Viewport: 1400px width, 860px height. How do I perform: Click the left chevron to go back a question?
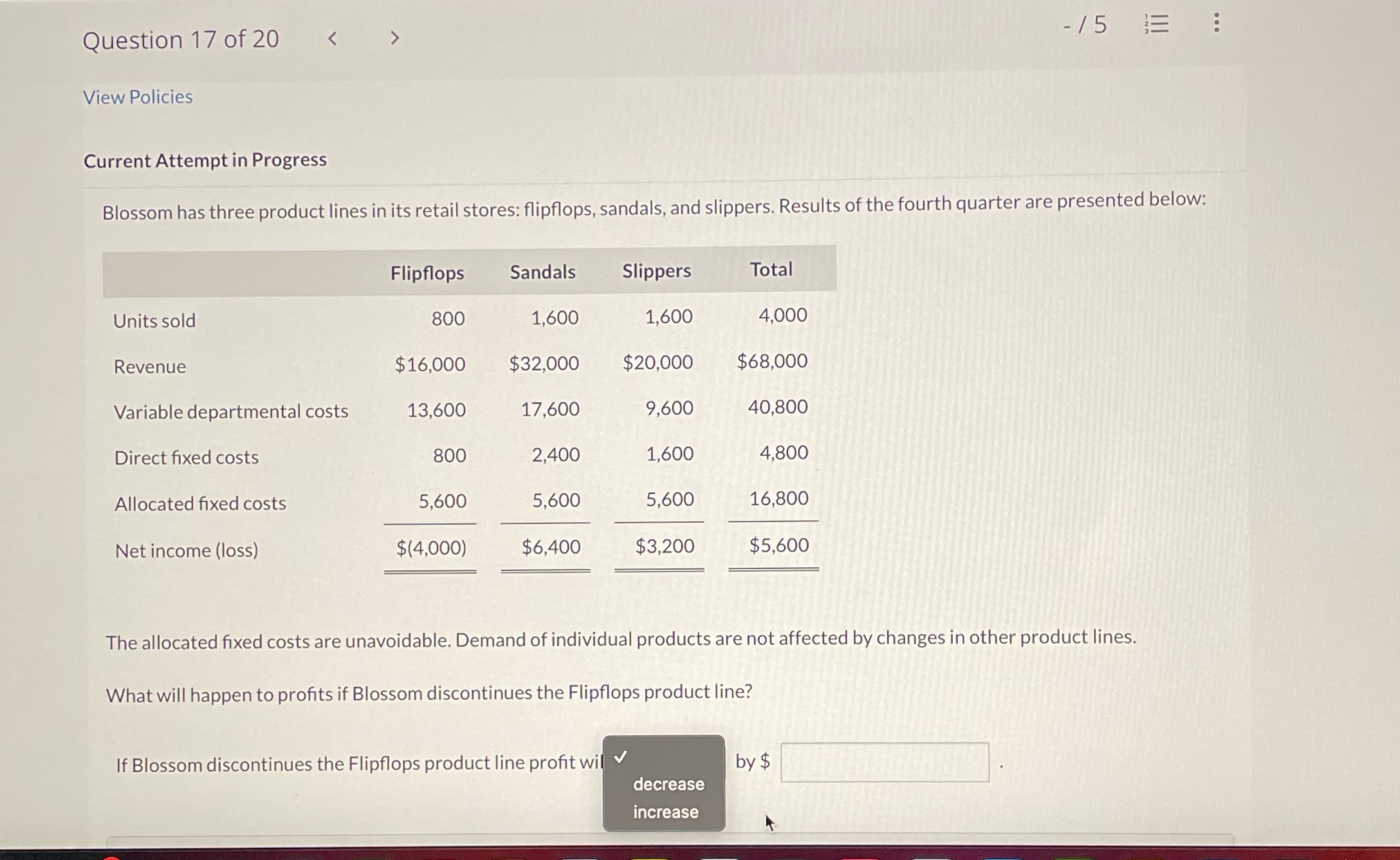coord(333,39)
